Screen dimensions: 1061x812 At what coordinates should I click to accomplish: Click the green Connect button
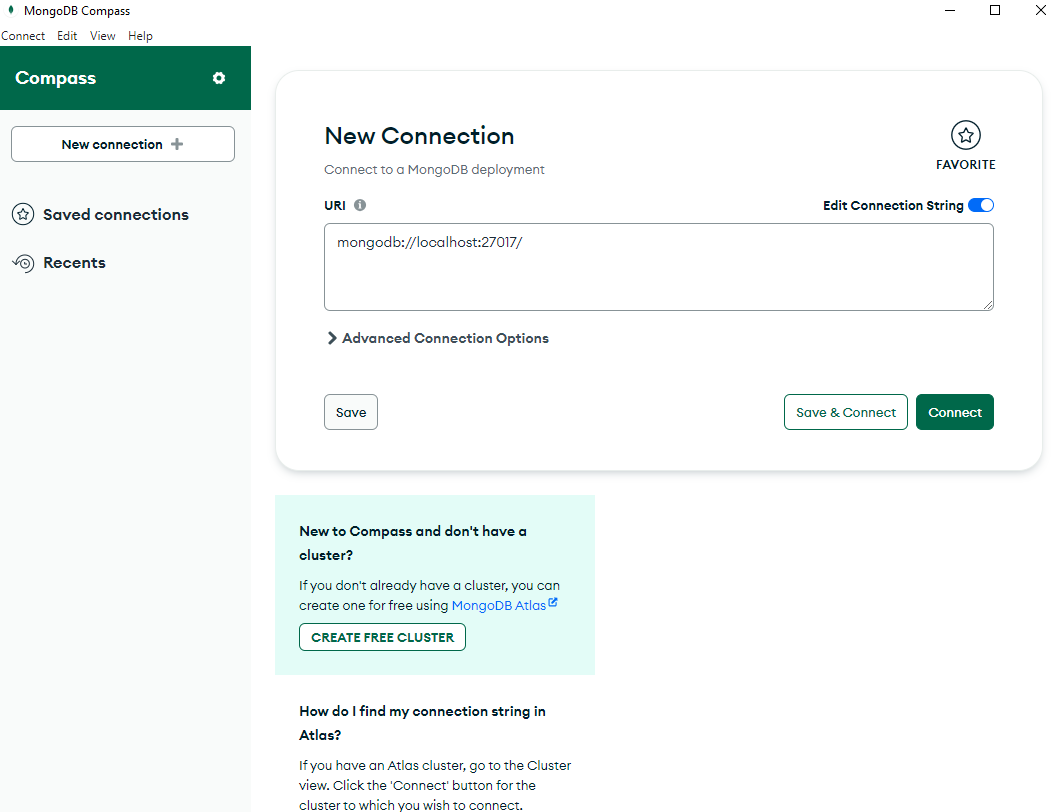pos(955,412)
